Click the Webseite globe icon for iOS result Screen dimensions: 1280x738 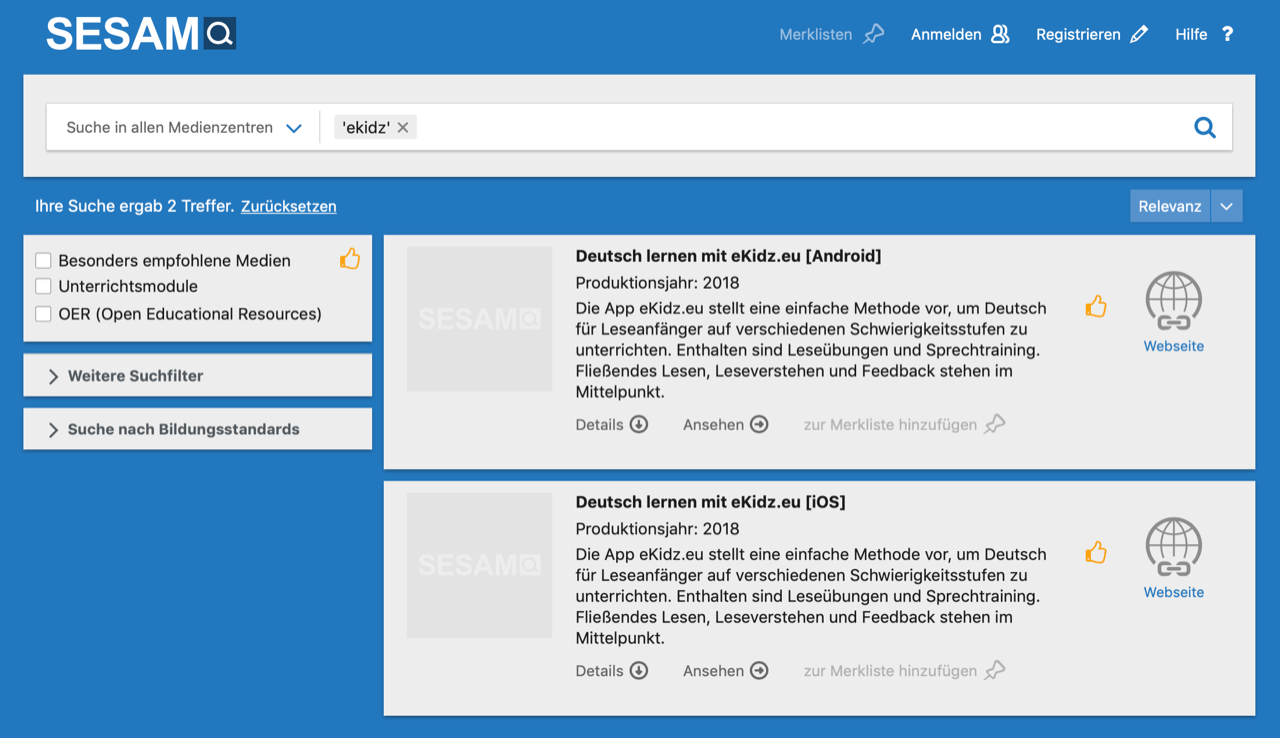coord(1173,547)
